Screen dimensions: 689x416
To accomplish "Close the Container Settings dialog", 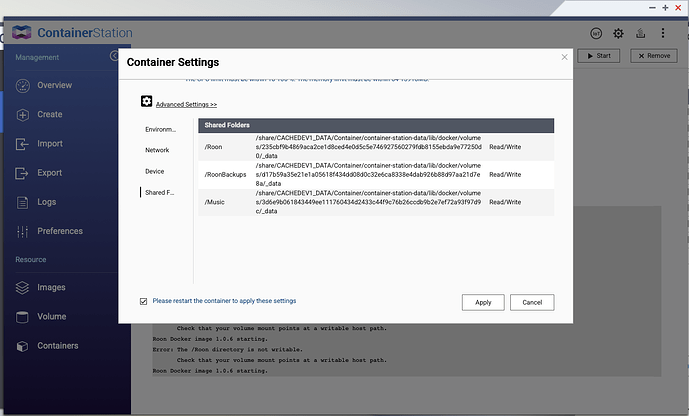I will [564, 57].
